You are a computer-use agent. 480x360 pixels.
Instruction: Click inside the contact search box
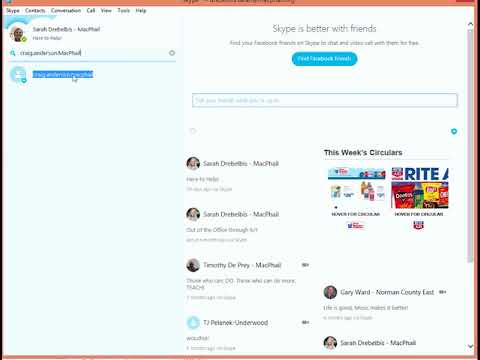tap(92, 53)
